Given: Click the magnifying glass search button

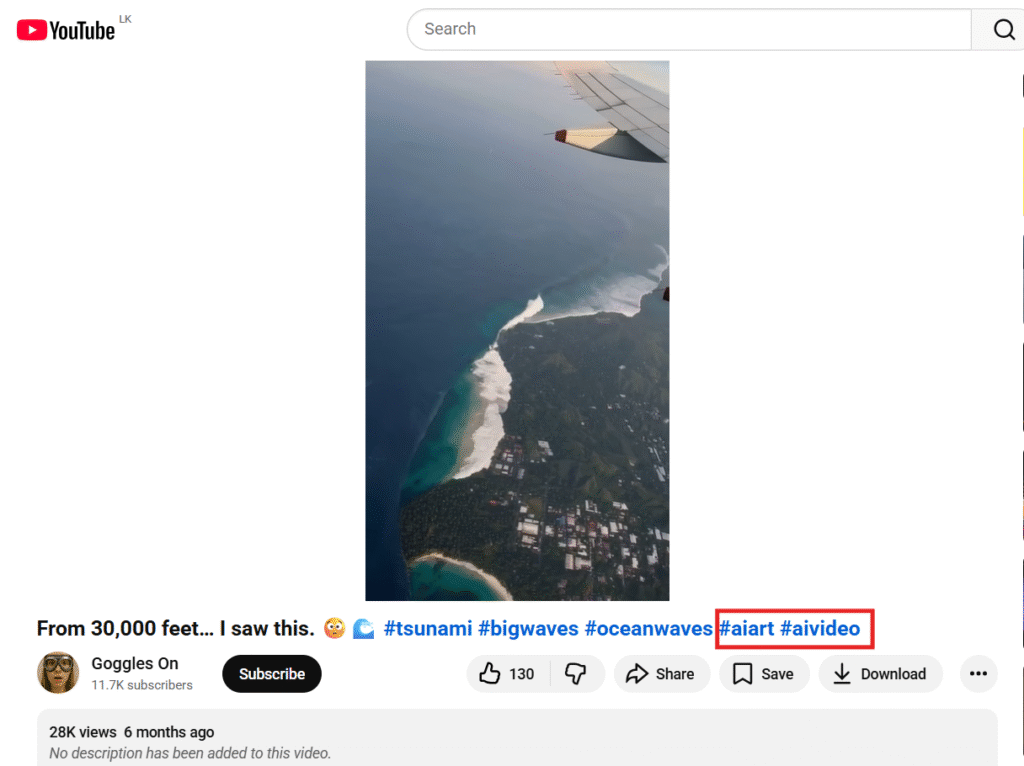Looking at the screenshot, I should click(1003, 30).
